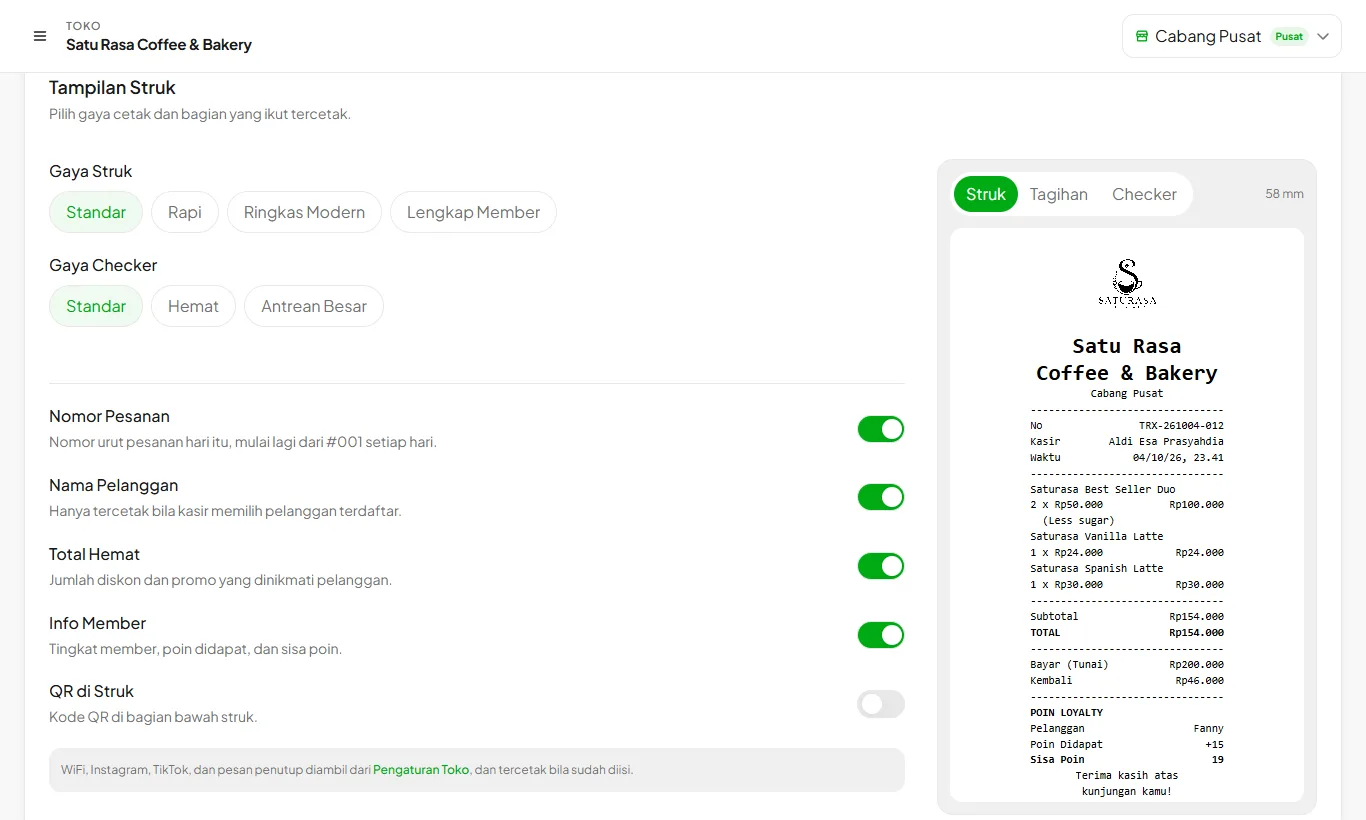Turn off the Total Hemat switch
This screenshot has height=820, width=1366.
pos(881,566)
